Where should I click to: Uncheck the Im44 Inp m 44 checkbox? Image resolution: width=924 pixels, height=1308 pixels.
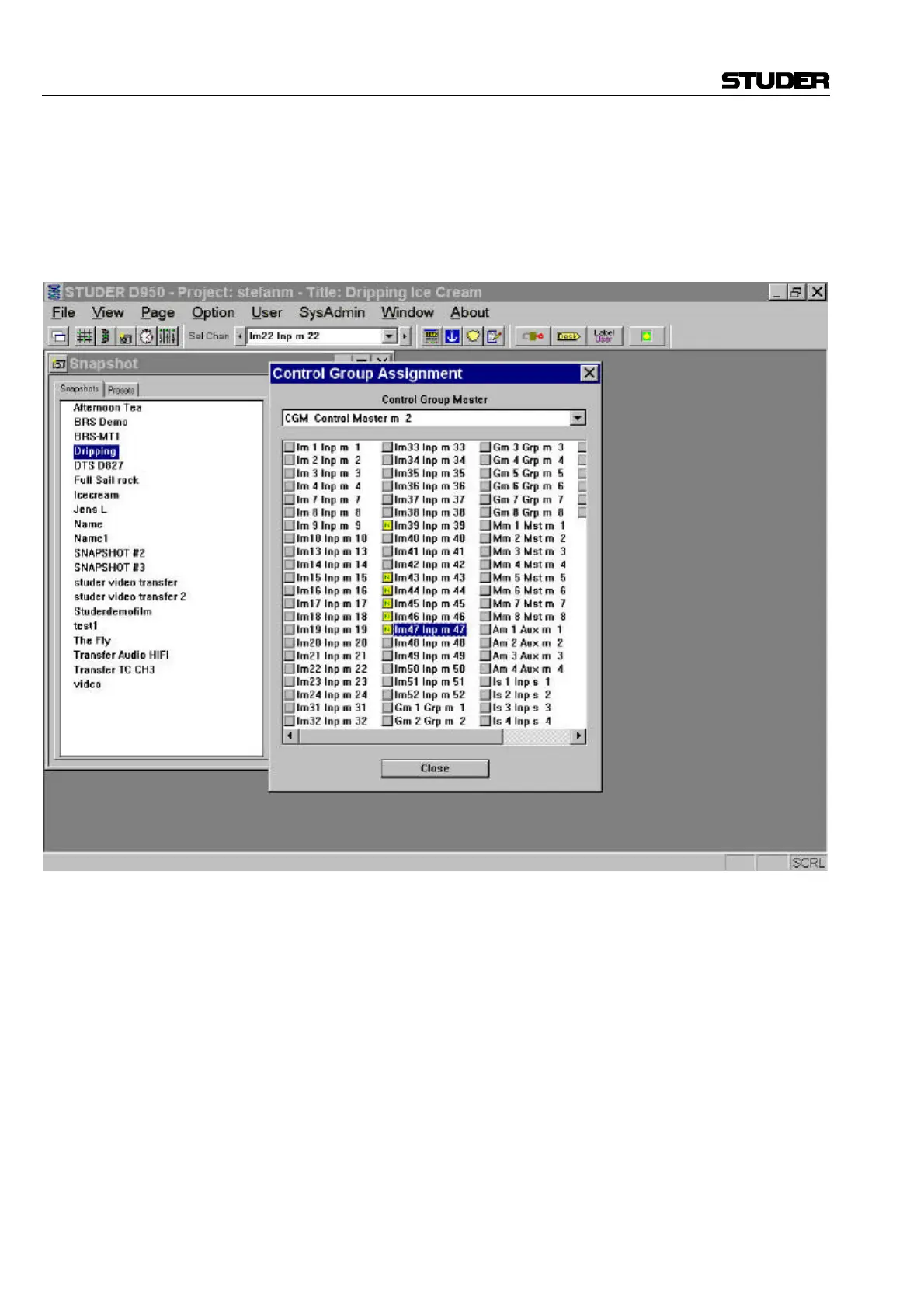click(x=387, y=591)
